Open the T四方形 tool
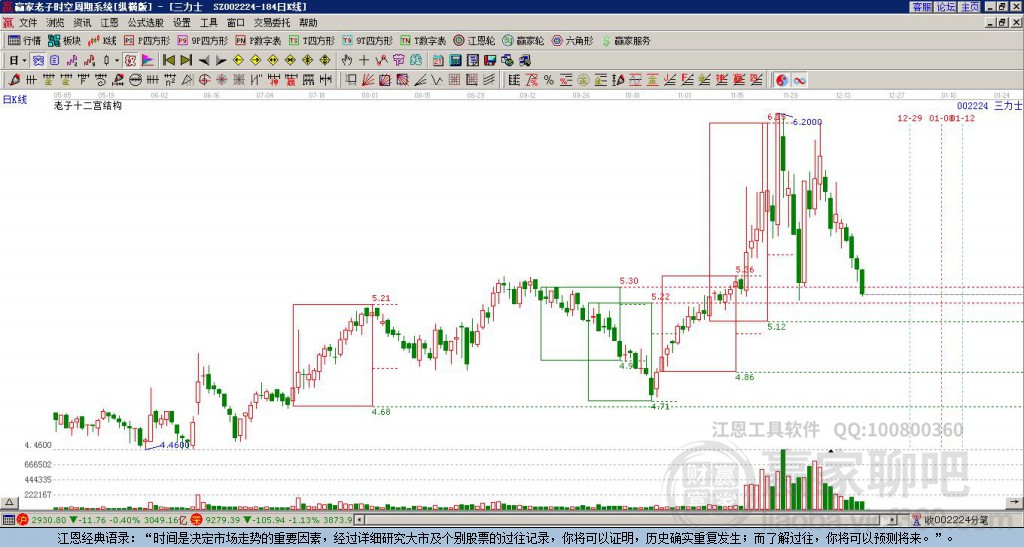 point(312,40)
